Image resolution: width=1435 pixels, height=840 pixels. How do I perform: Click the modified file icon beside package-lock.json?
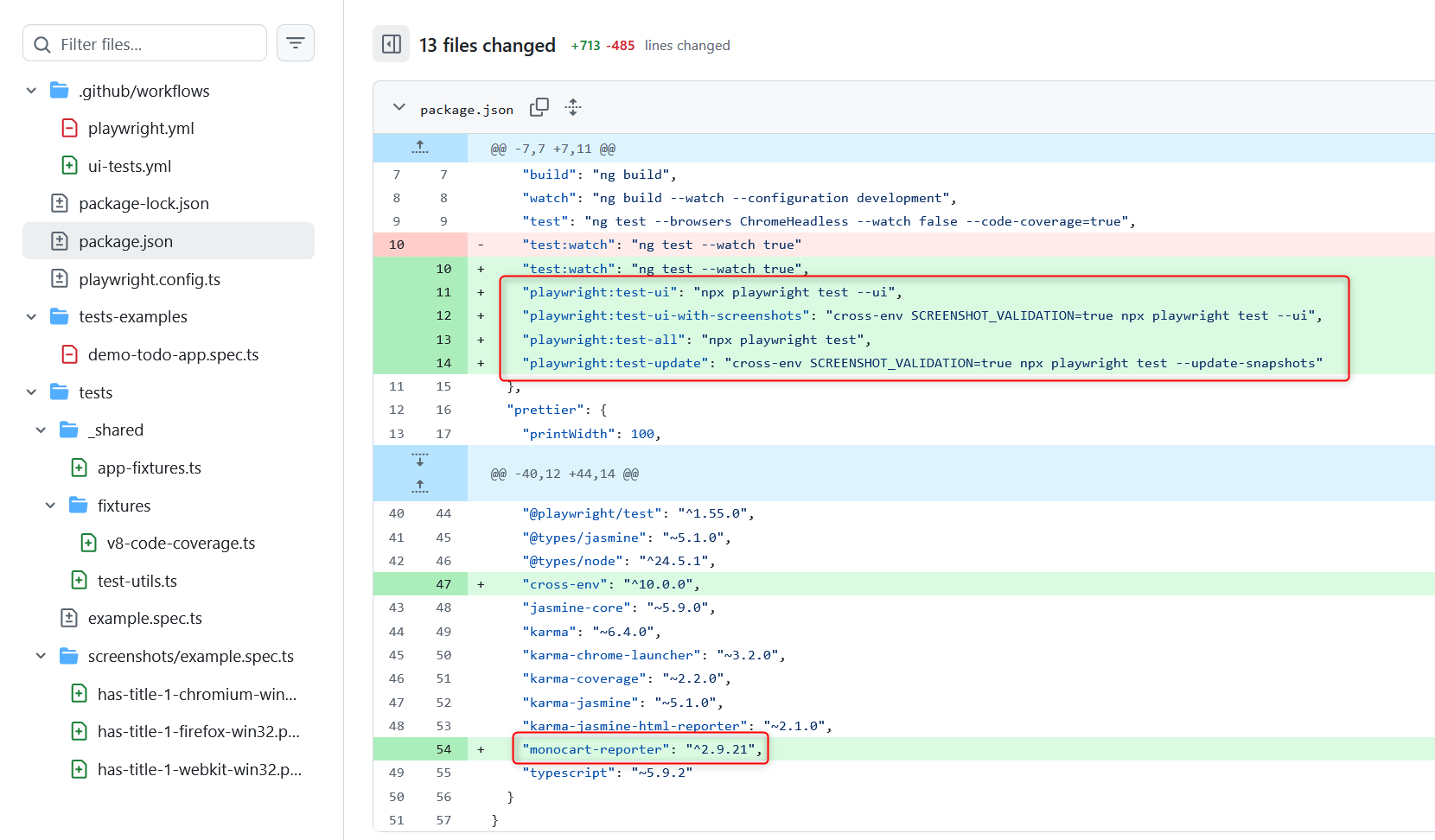pyautogui.click(x=60, y=204)
